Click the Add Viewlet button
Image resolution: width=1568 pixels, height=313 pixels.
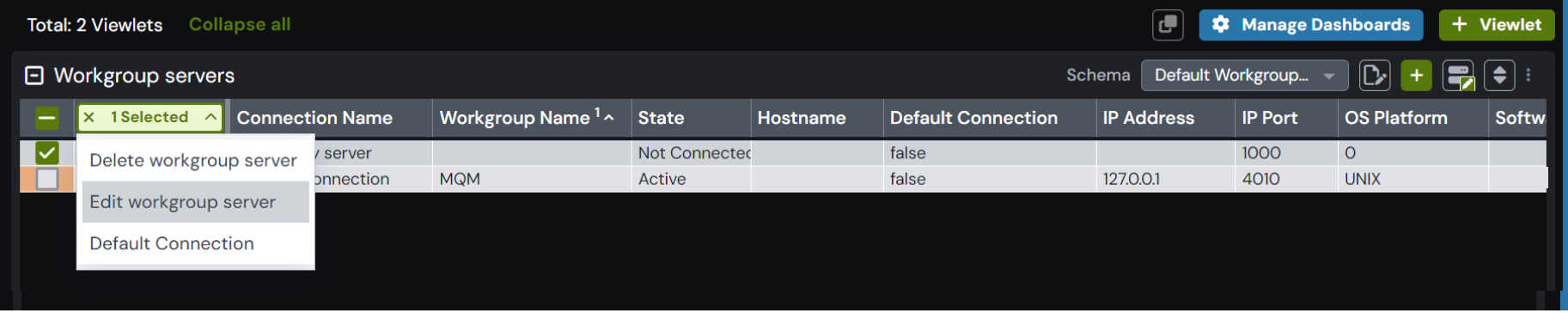(1497, 25)
